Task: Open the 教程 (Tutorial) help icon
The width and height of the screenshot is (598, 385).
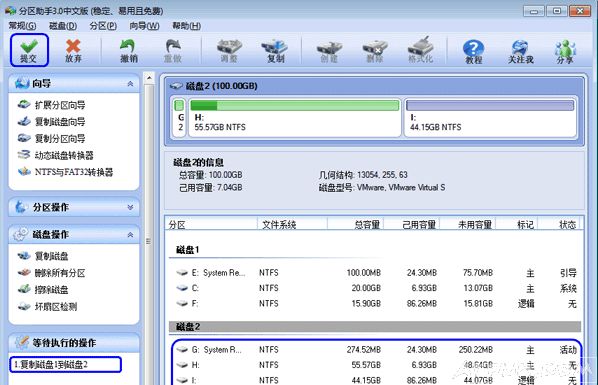Action: (x=473, y=52)
